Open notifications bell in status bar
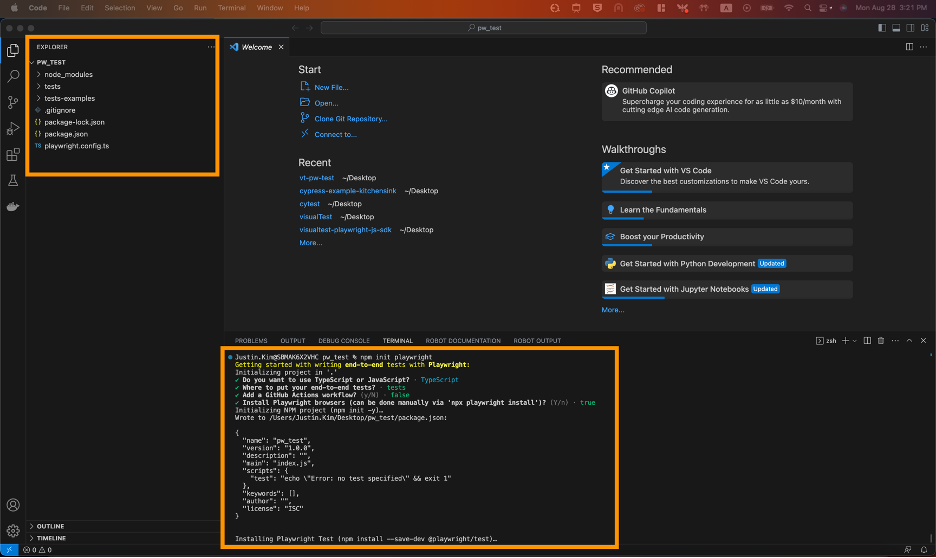The width and height of the screenshot is (936, 558). point(923,550)
